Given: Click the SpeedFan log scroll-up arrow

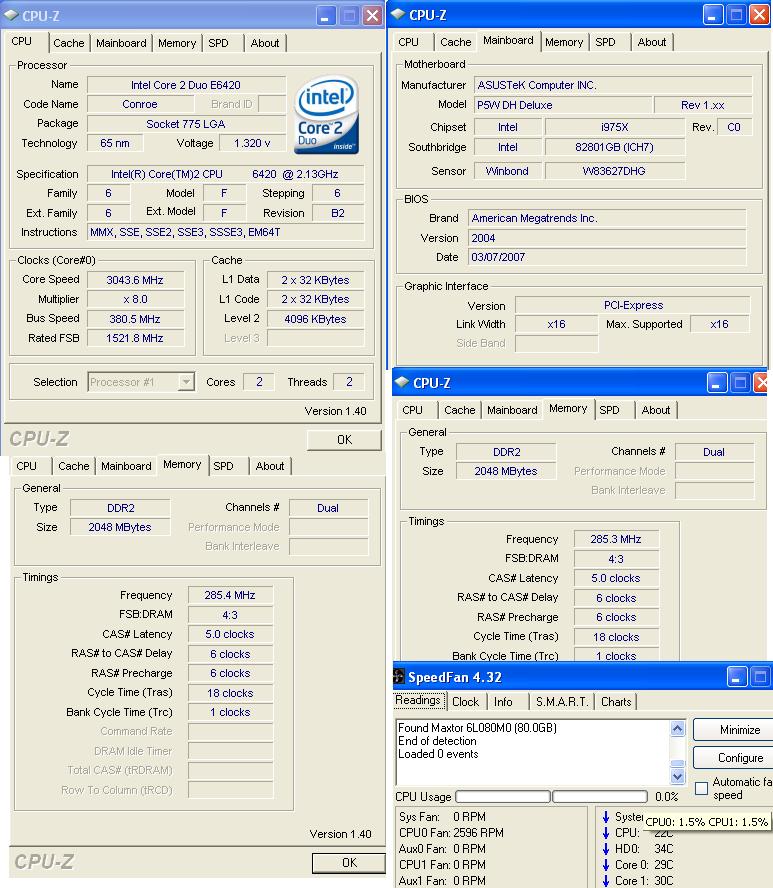Looking at the screenshot, I should tap(677, 728).
